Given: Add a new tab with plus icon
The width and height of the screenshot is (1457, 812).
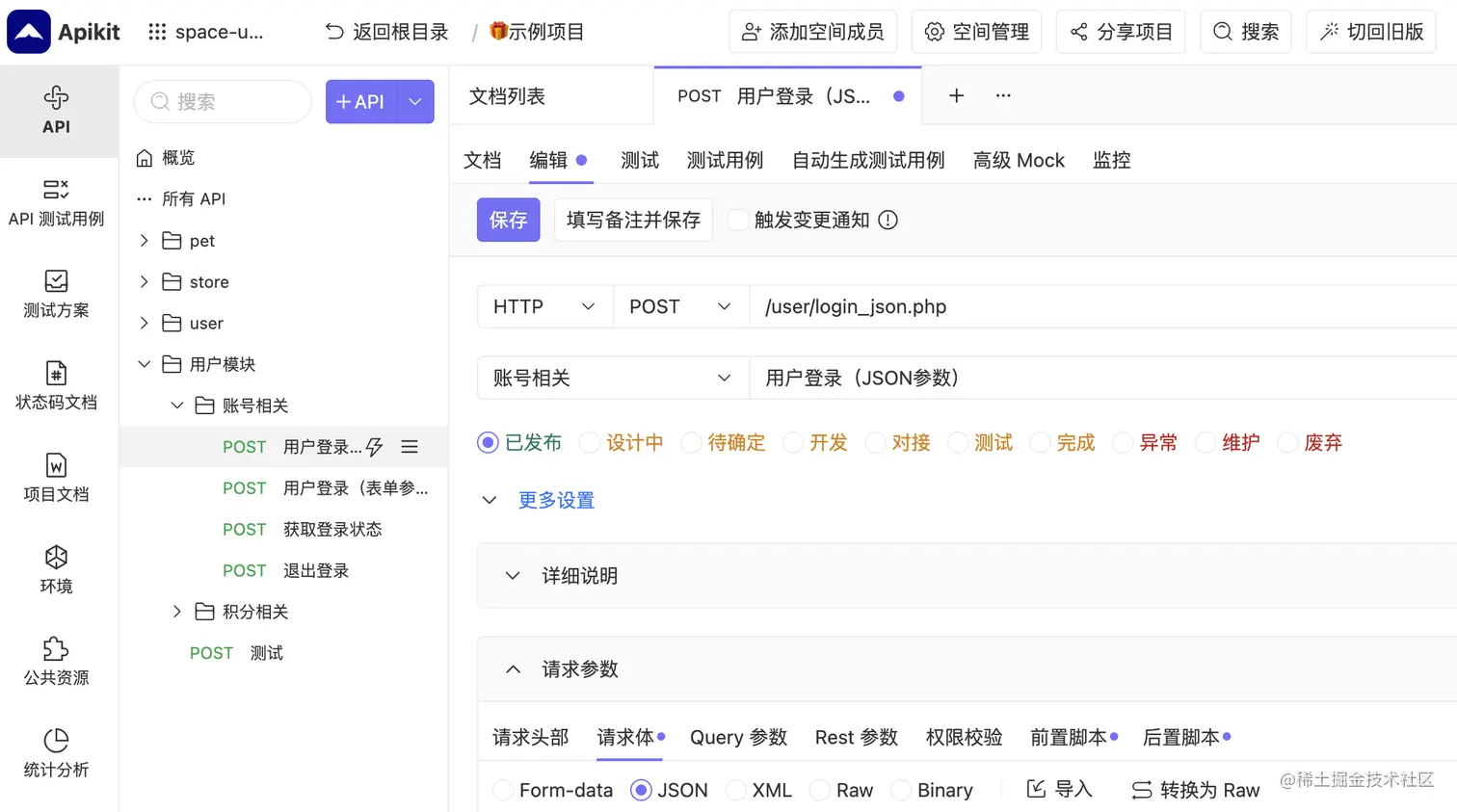Looking at the screenshot, I should pyautogui.click(x=956, y=95).
